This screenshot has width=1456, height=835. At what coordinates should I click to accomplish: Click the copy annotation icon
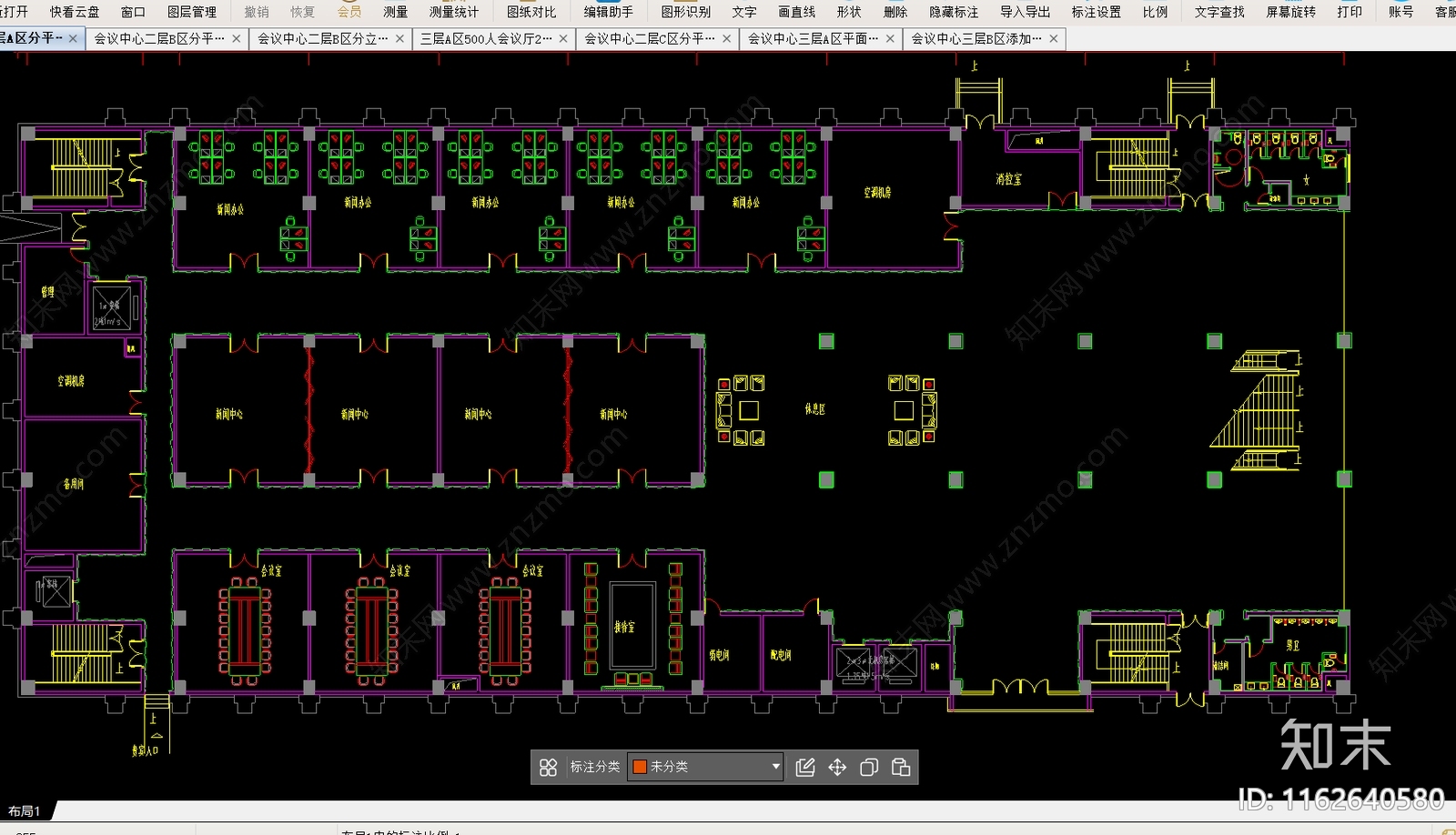tap(869, 768)
